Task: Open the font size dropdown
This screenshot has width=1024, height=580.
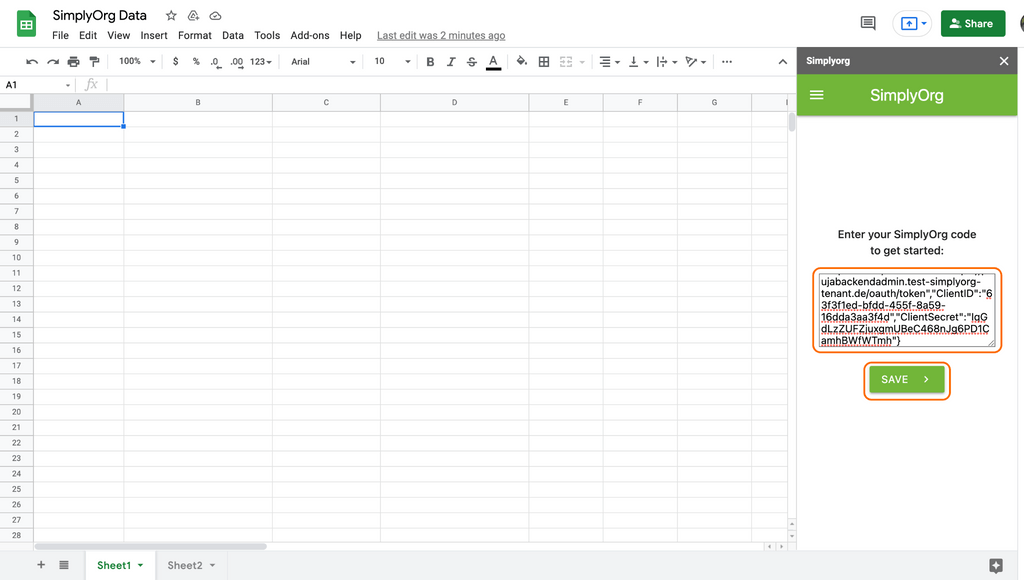Action: (x=392, y=61)
